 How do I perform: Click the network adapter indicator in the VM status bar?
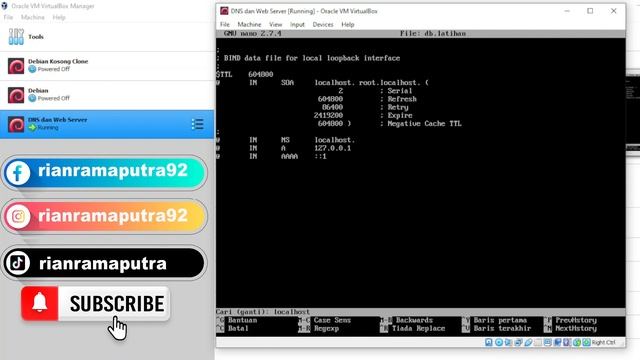[x=518, y=342]
